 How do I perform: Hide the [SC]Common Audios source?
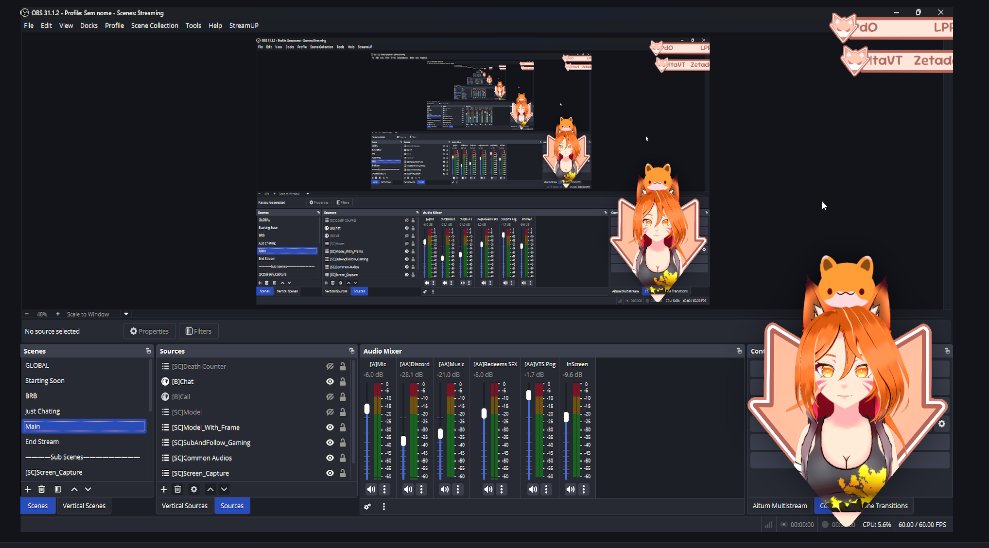click(330, 458)
